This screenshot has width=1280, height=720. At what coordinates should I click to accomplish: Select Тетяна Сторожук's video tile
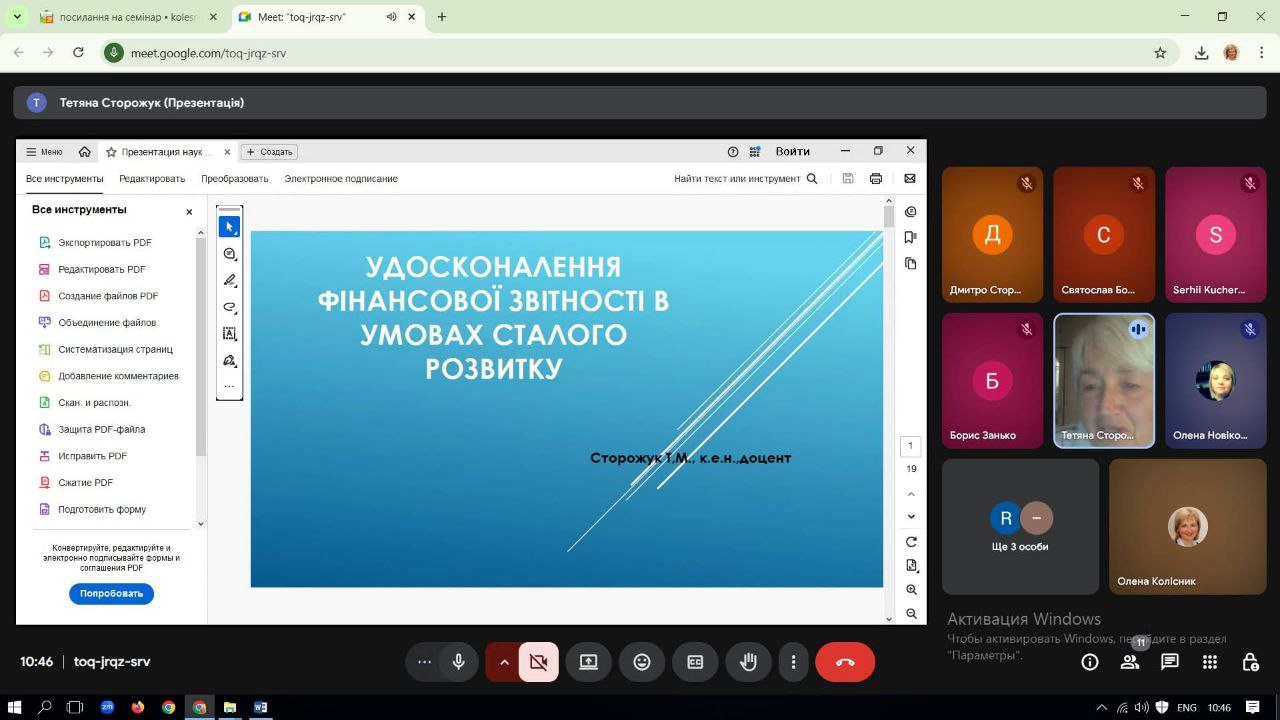(x=1104, y=381)
